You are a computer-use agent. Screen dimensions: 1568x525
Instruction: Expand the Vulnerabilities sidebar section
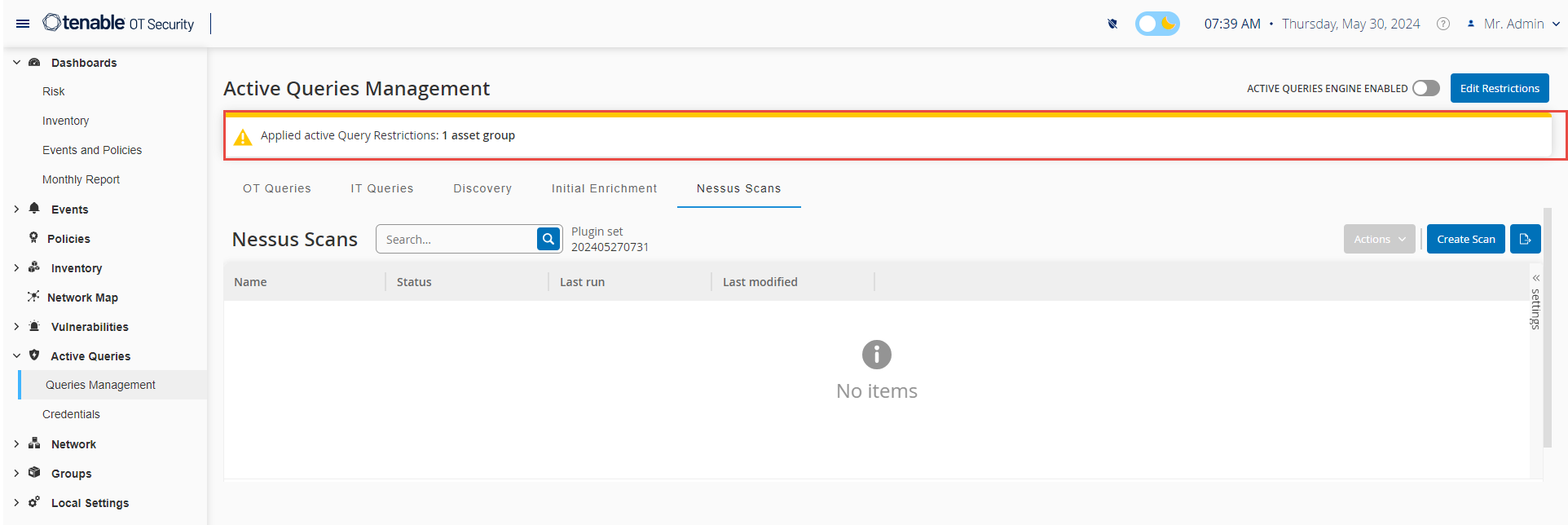(x=16, y=327)
